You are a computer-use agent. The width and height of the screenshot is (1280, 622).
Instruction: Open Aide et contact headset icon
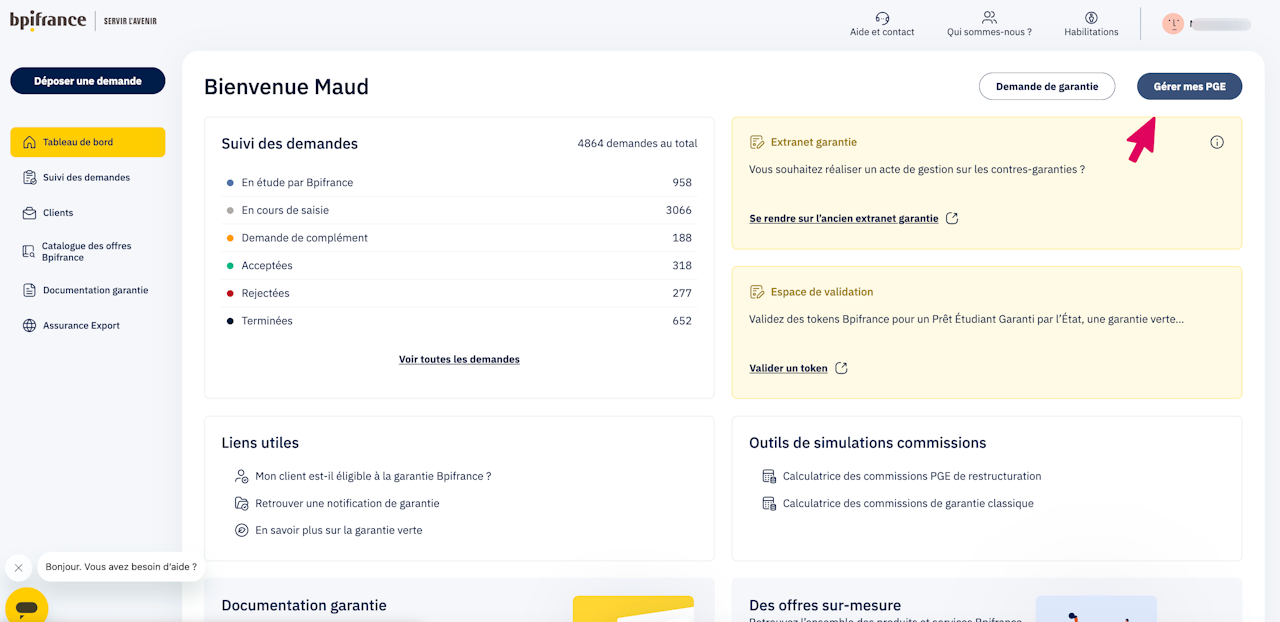[x=882, y=17]
